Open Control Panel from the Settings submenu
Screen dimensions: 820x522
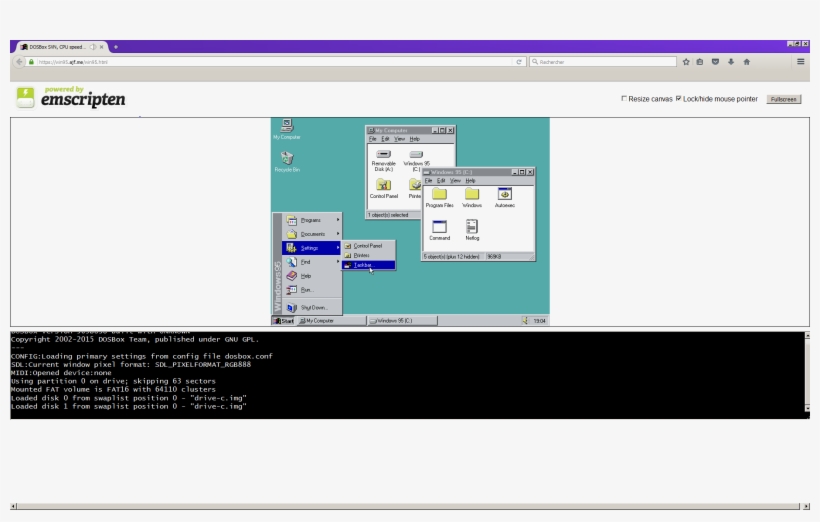(369, 246)
